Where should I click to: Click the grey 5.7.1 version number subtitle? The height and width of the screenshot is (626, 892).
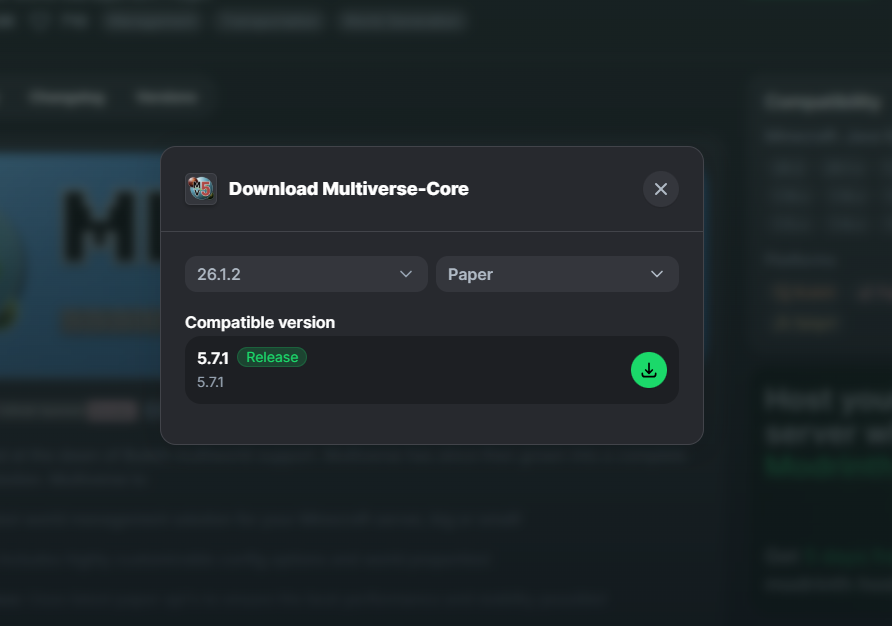click(x=210, y=382)
